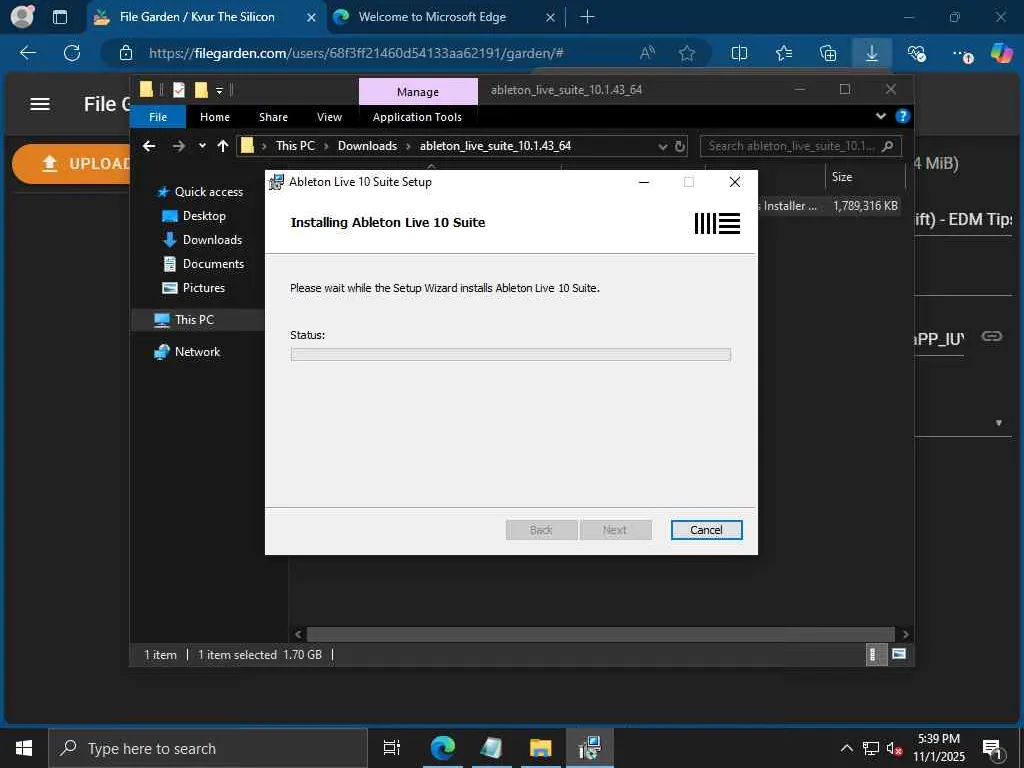Select This PC in navigation pane
The width and height of the screenshot is (1024, 768).
click(184, 319)
